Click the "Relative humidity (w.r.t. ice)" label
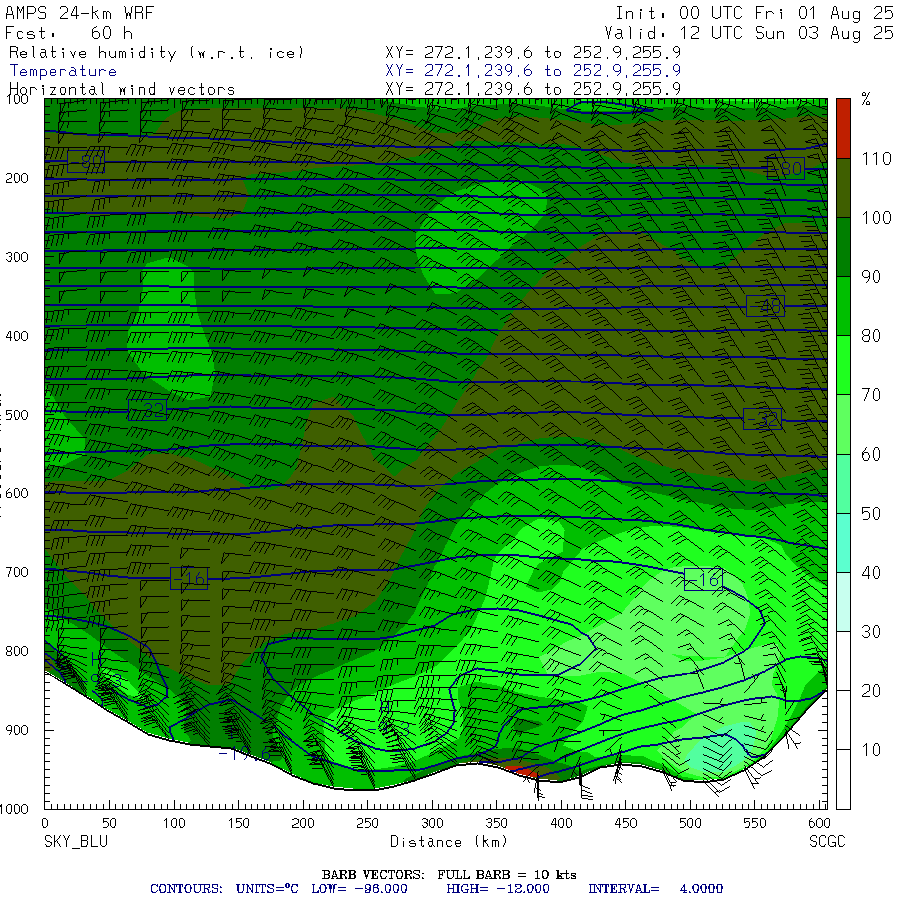 coord(156,53)
